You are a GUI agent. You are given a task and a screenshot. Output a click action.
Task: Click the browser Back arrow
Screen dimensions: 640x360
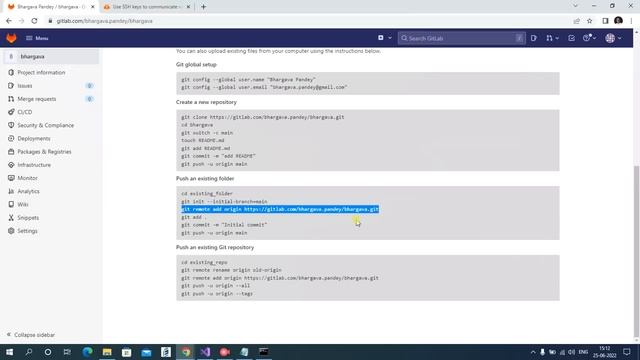(x=9, y=21)
